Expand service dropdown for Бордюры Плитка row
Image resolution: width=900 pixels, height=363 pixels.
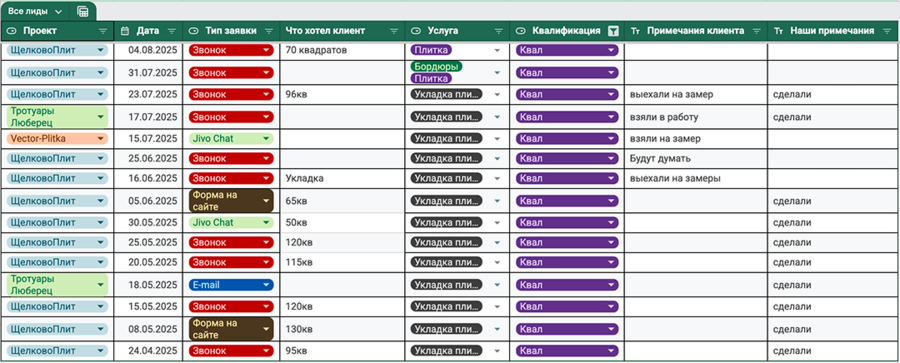coord(497,73)
